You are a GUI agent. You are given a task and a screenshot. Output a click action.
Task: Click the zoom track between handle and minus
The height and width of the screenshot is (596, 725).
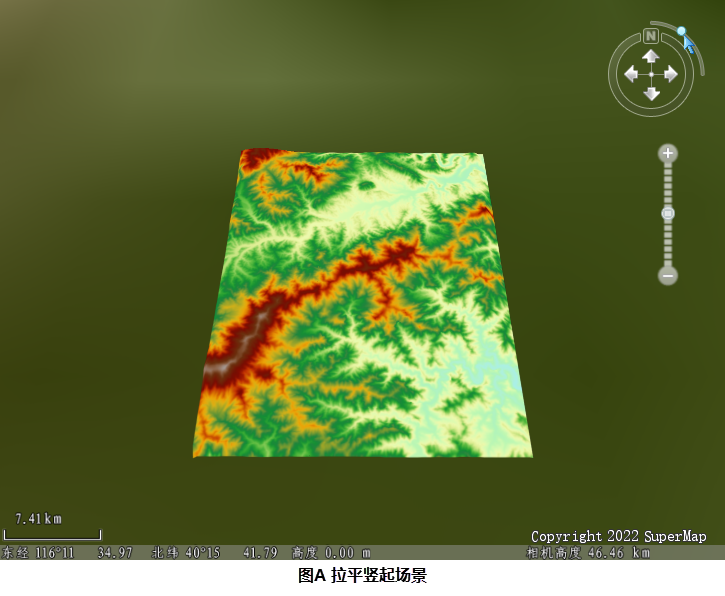point(668,244)
